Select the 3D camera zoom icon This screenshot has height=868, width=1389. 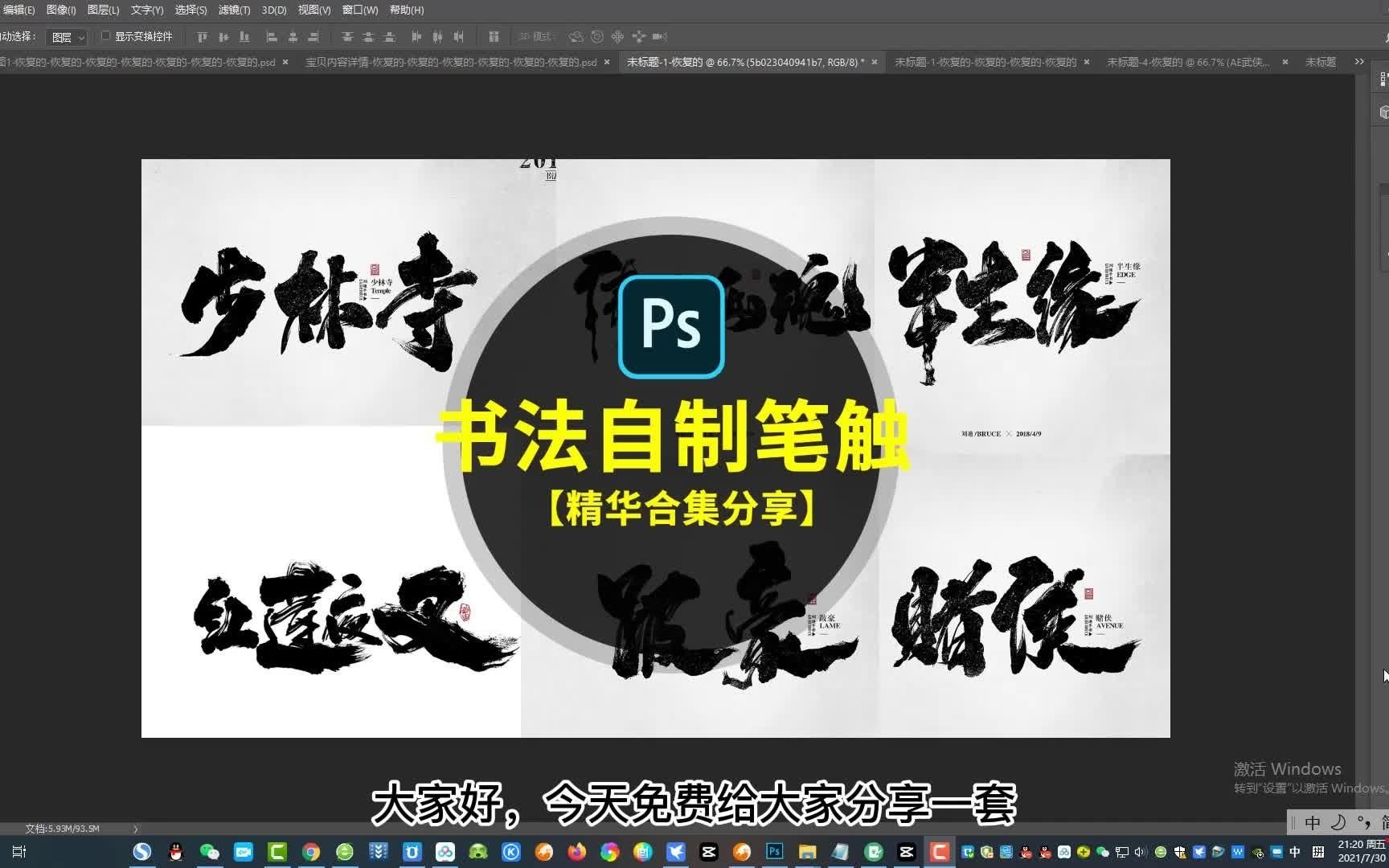pyautogui.click(x=660, y=36)
